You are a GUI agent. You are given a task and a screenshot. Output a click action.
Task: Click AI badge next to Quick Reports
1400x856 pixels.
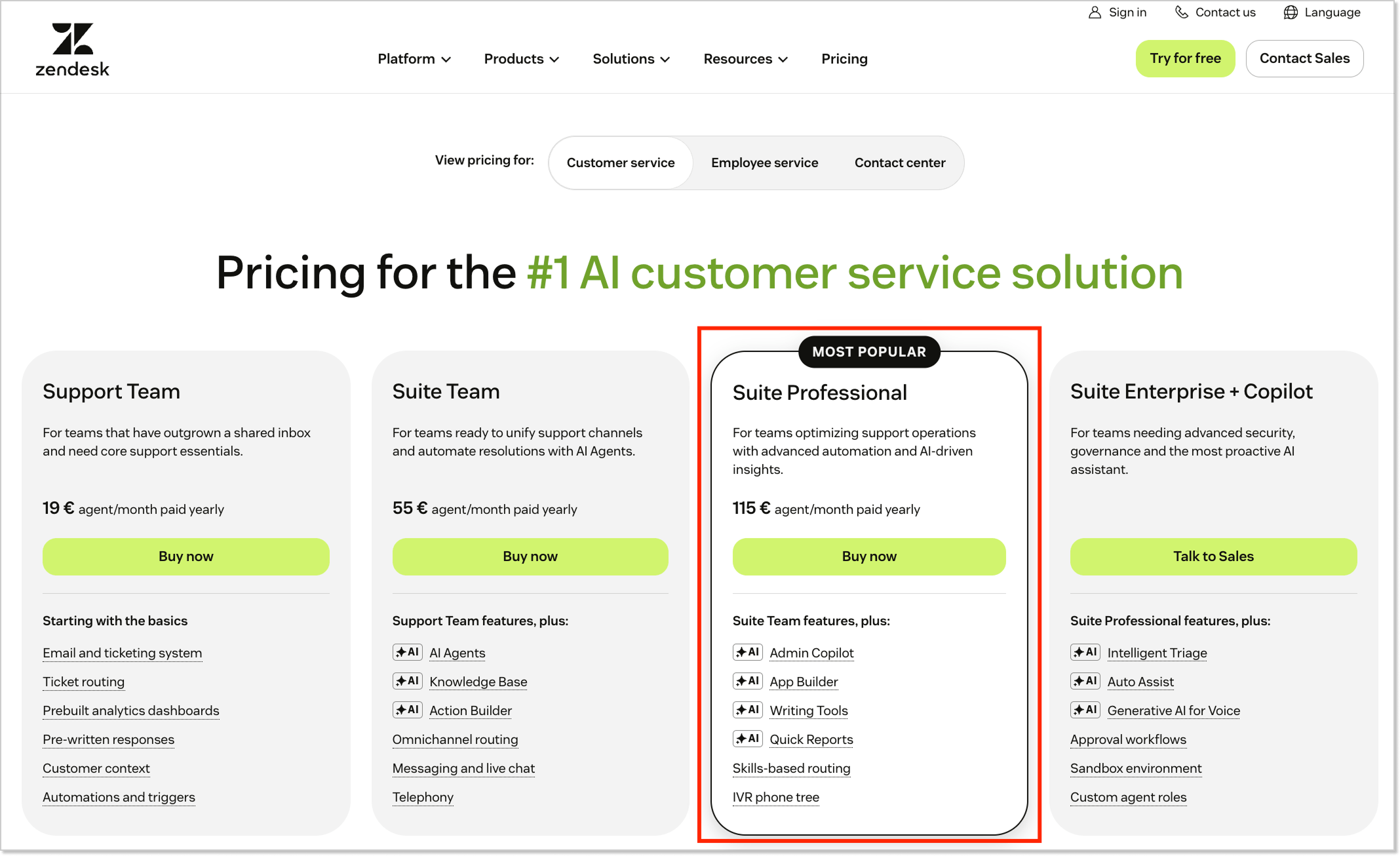coord(747,739)
